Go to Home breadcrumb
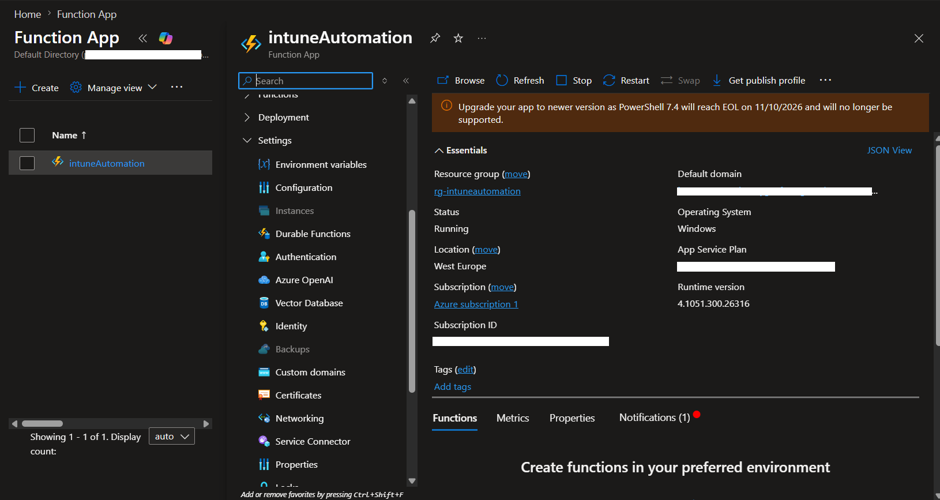 pos(28,14)
